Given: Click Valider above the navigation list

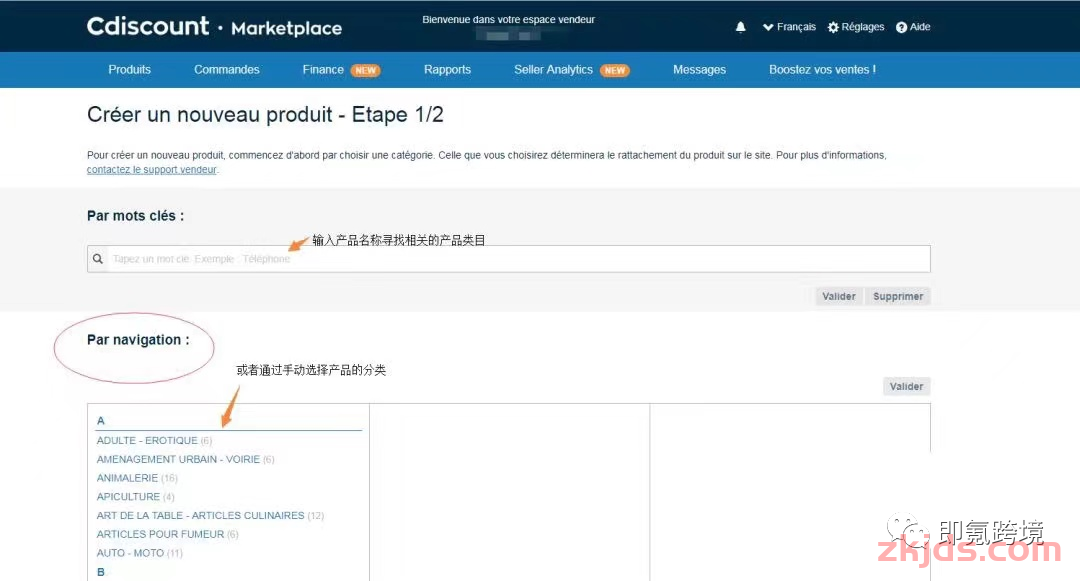Looking at the screenshot, I should (x=906, y=386).
